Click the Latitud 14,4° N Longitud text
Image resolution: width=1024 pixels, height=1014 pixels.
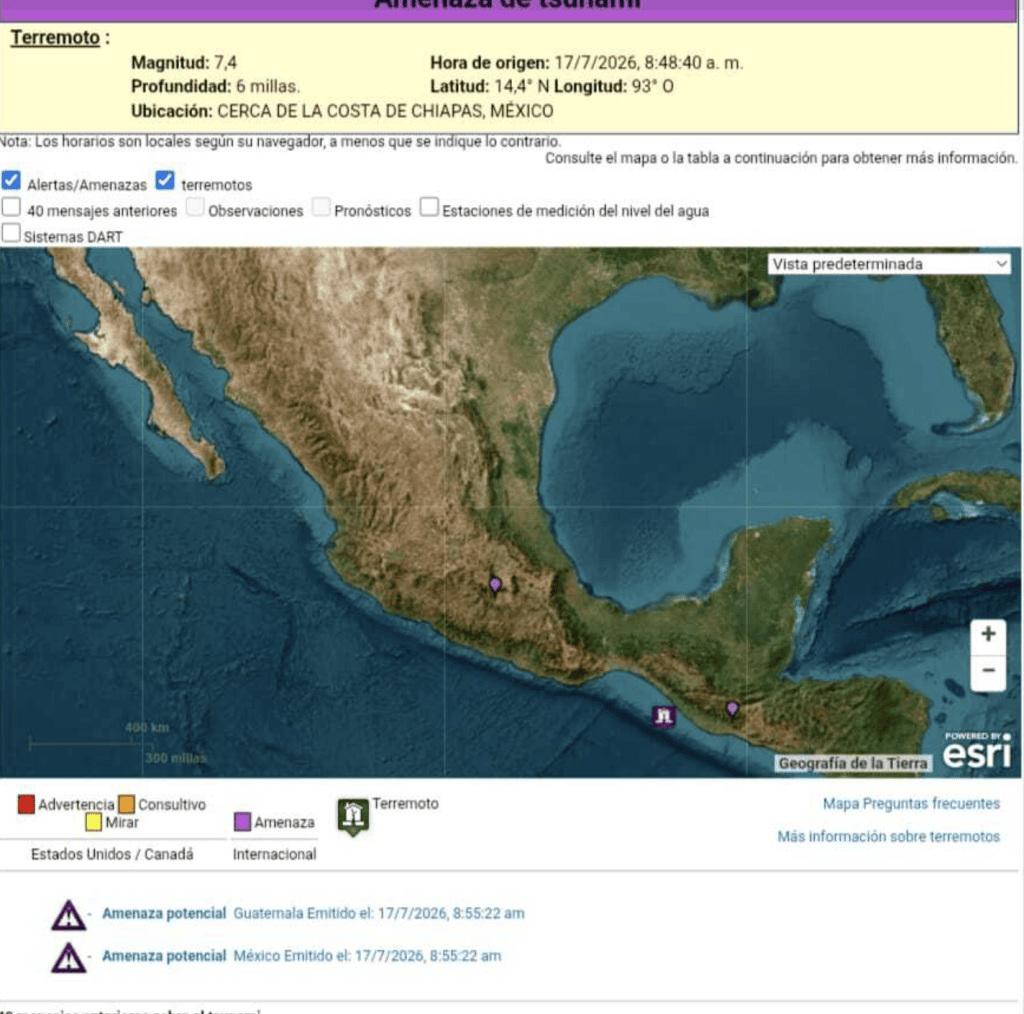(552, 86)
